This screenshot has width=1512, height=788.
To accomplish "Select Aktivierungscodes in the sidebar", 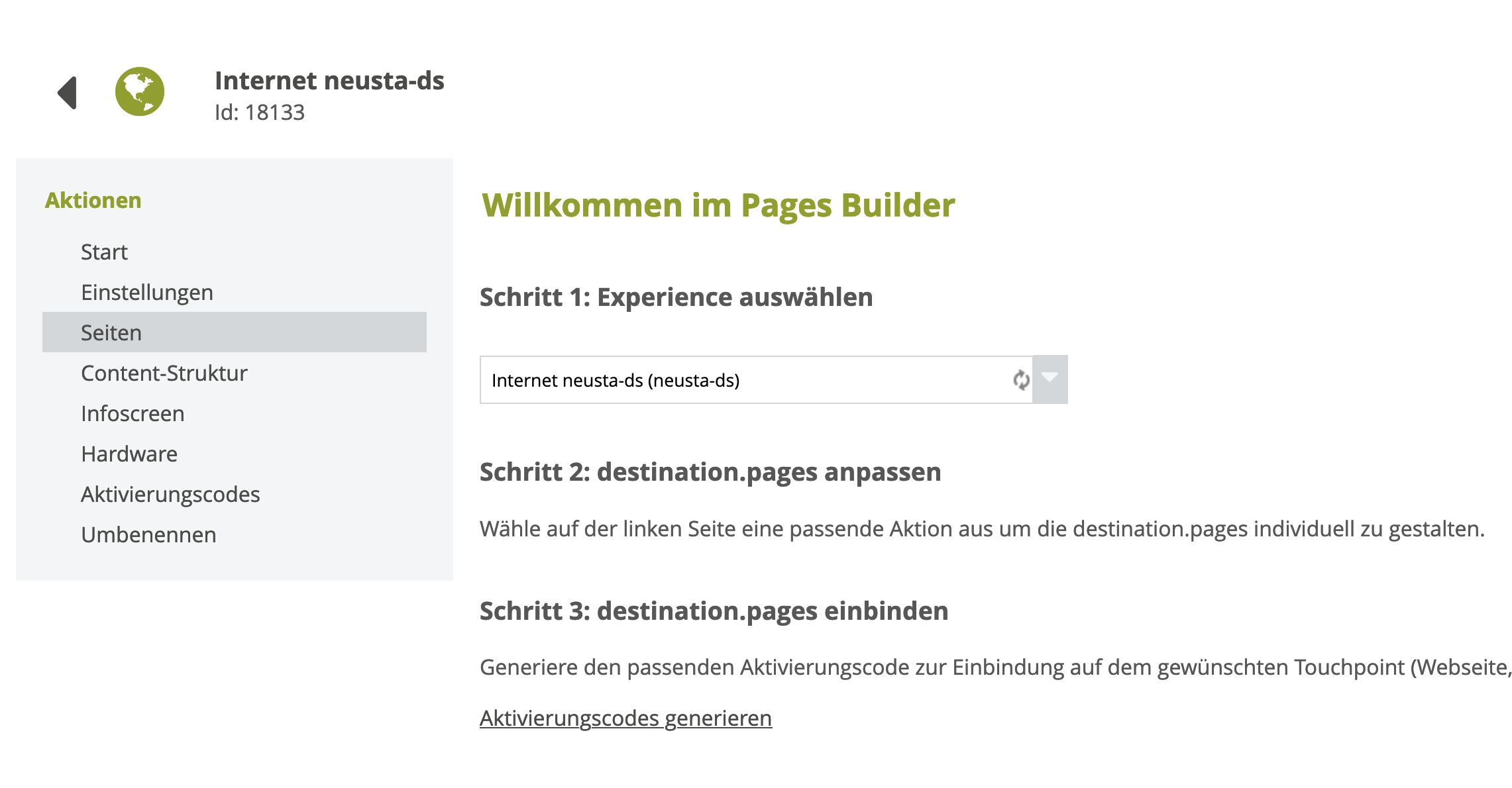I will (170, 494).
